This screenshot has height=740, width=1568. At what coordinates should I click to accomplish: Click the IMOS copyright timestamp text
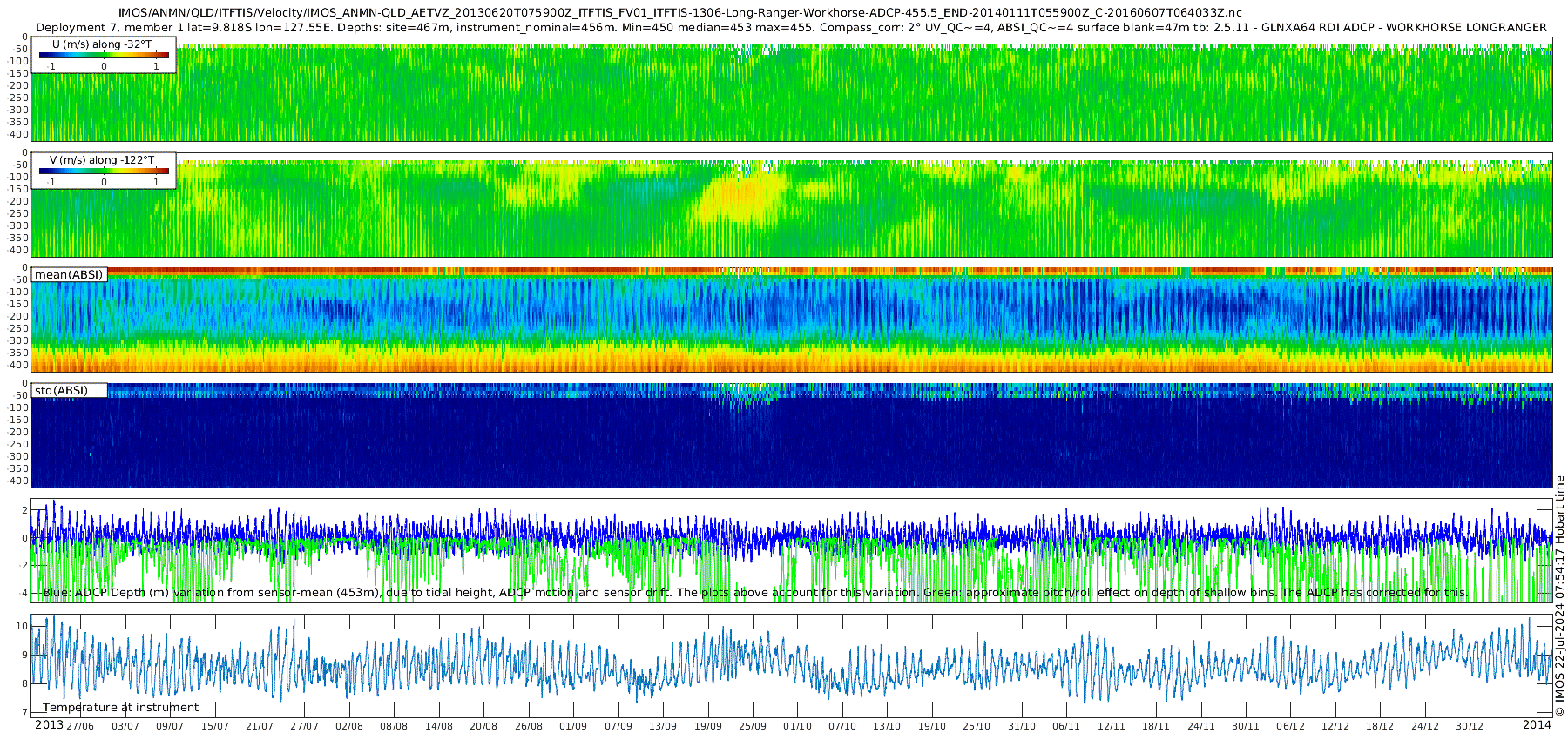1559,600
